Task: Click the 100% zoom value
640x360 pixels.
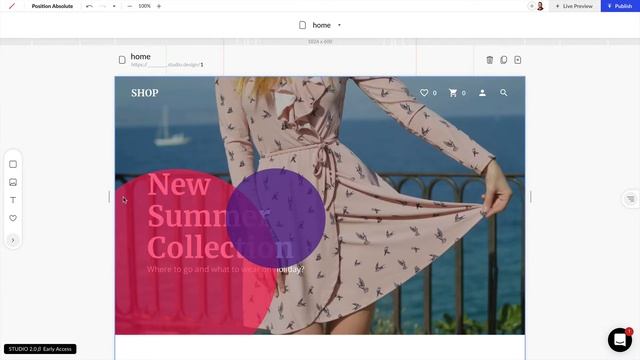Action: (x=144, y=6)
